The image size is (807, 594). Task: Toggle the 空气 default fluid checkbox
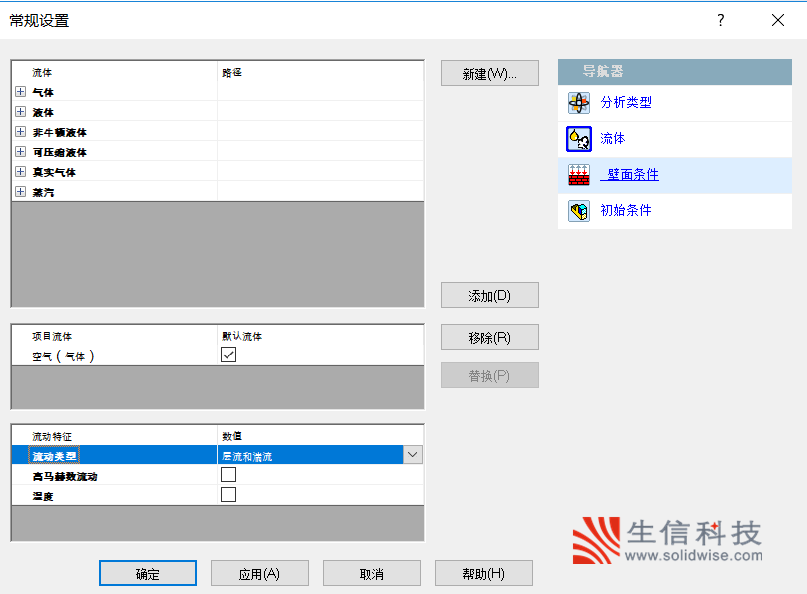[229, 355]
